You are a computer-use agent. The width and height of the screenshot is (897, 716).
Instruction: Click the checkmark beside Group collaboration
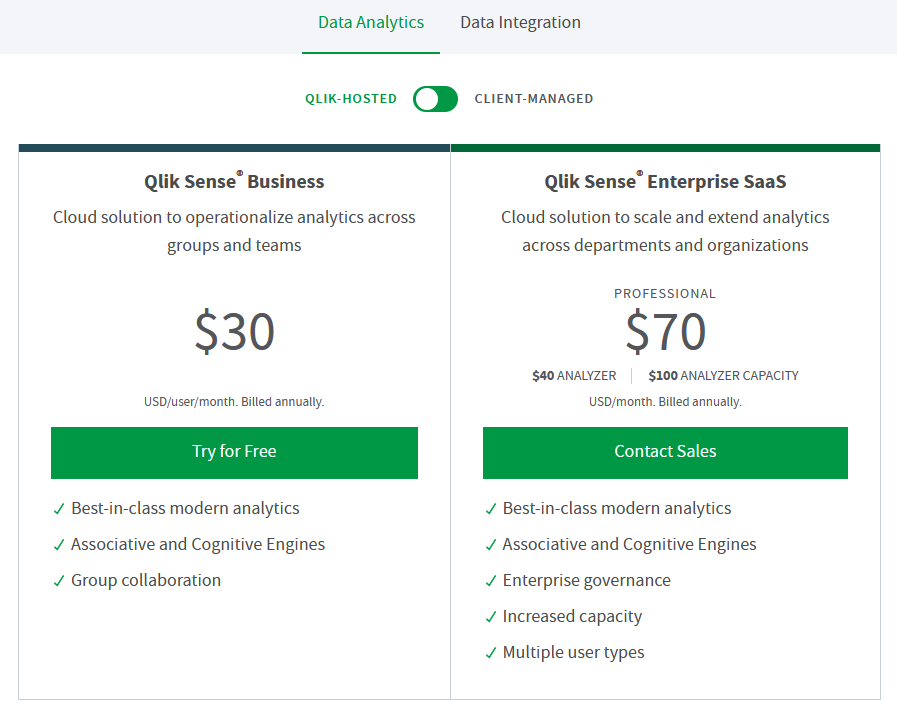pyautogui.click(x=59, y=582)
